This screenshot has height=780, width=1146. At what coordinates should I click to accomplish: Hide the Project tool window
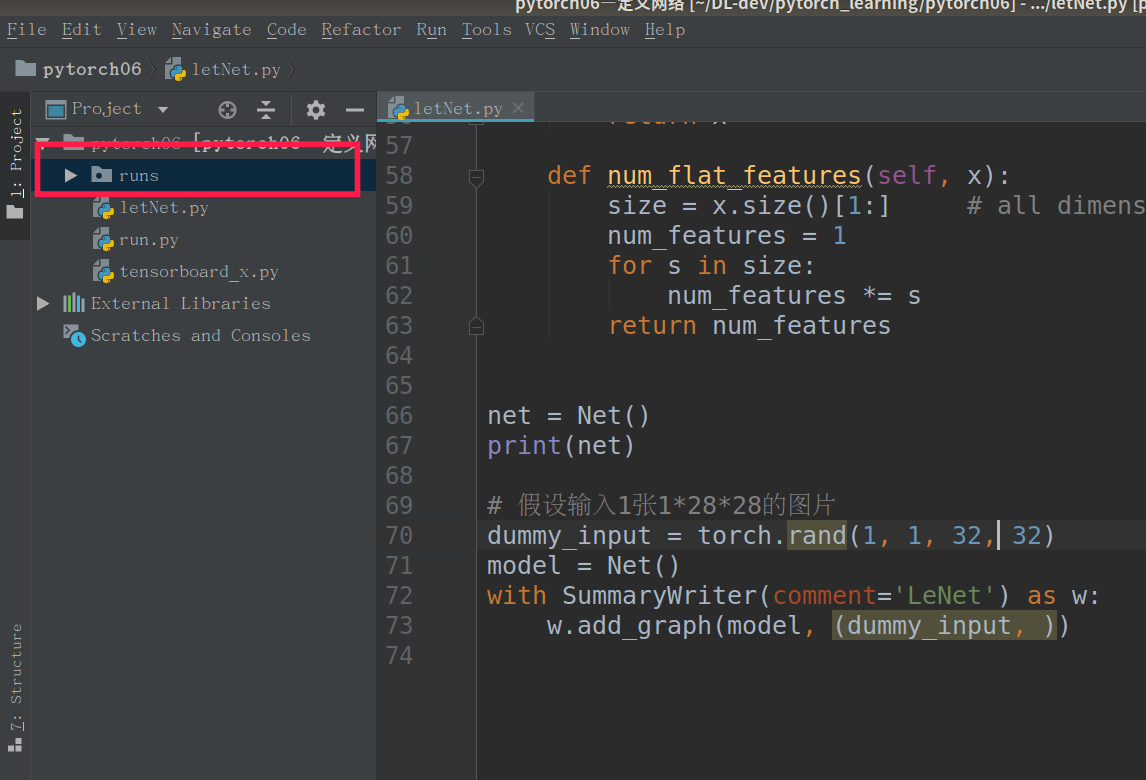tap(354, 110)
